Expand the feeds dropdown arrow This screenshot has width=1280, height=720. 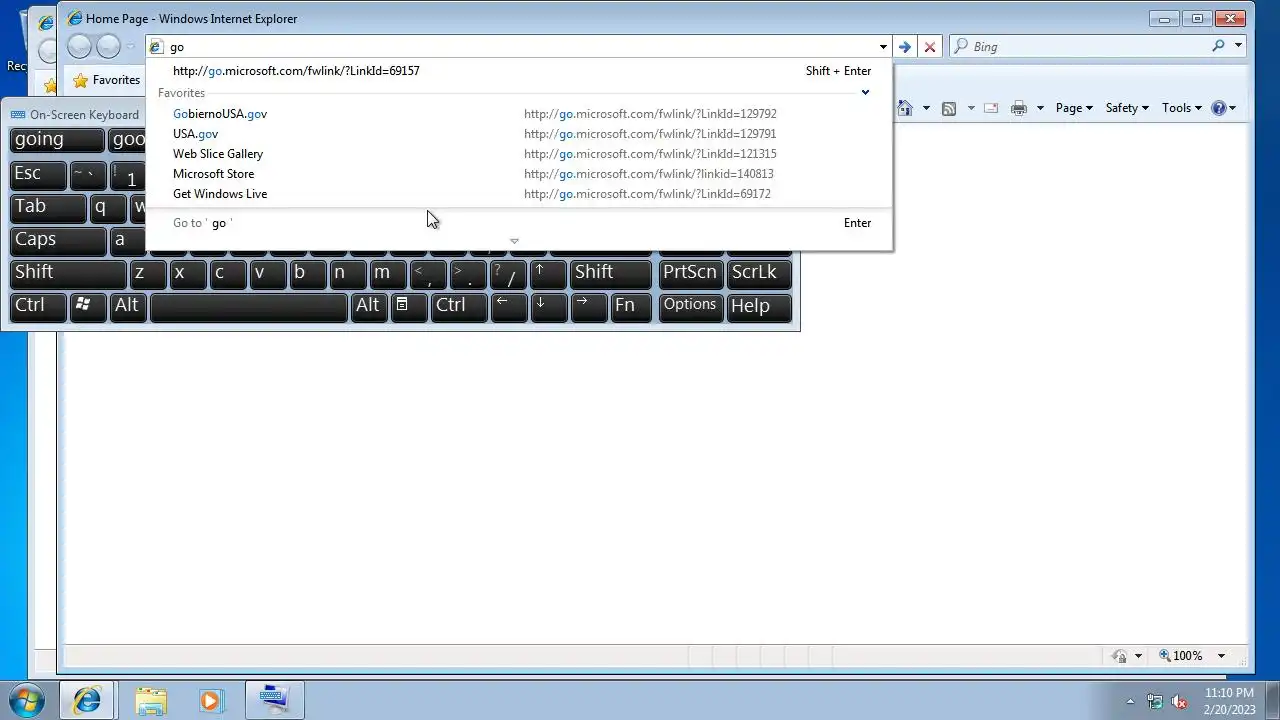point(970,108)
